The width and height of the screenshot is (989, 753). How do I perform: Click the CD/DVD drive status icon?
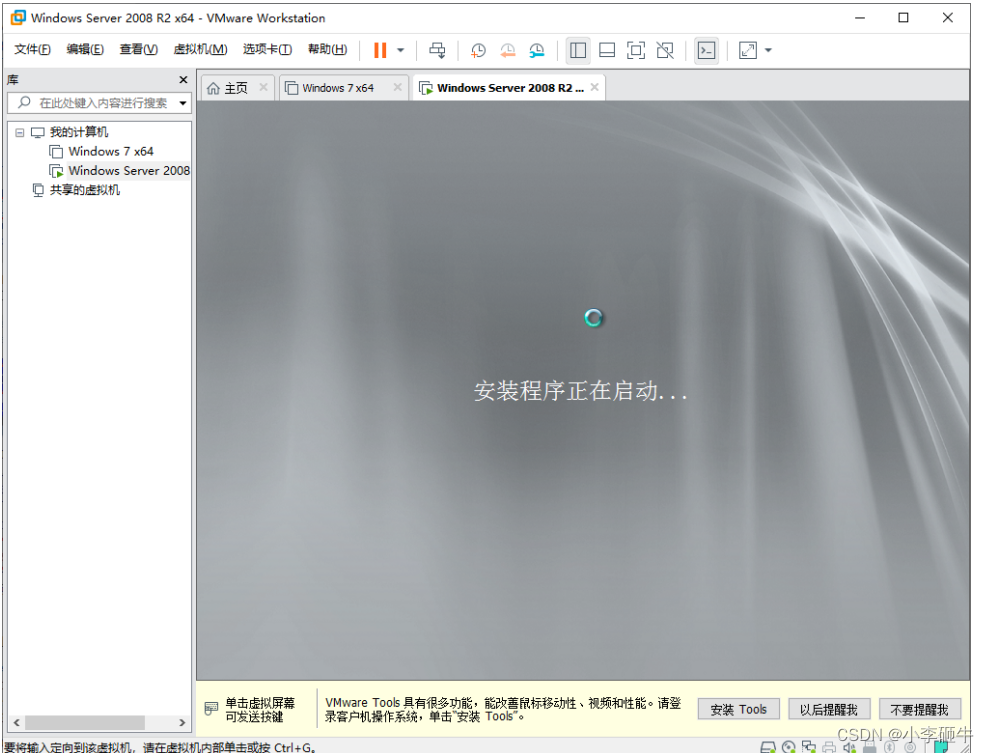788,747
